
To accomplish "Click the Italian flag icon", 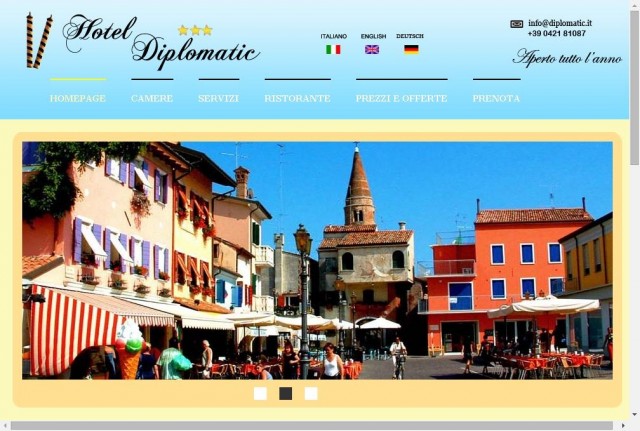I will pyautogui.click(x=333, y=49).
